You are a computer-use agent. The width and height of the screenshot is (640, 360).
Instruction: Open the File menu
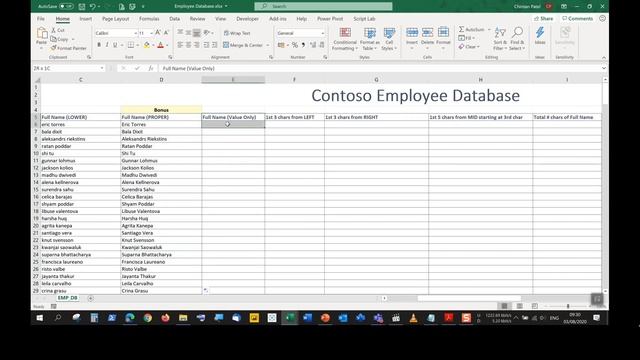41,19
